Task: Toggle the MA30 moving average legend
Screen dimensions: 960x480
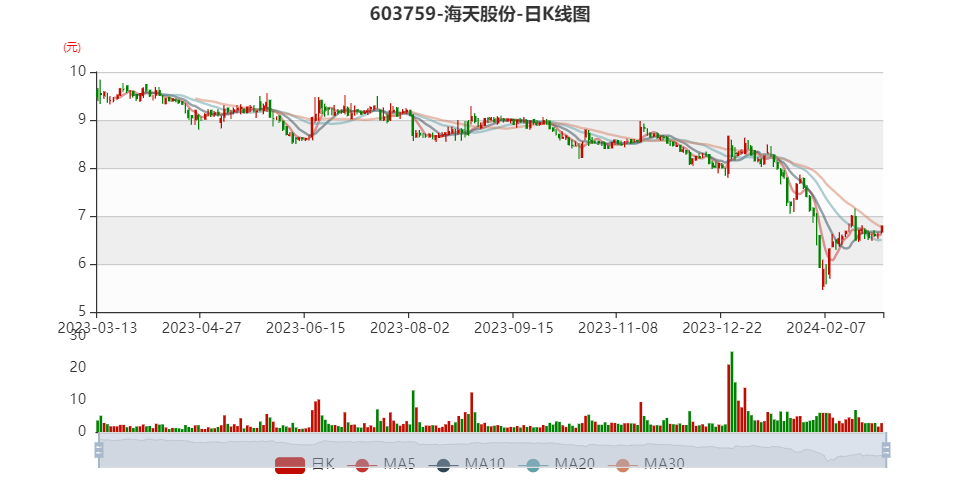Action: (x=645, y=464)
